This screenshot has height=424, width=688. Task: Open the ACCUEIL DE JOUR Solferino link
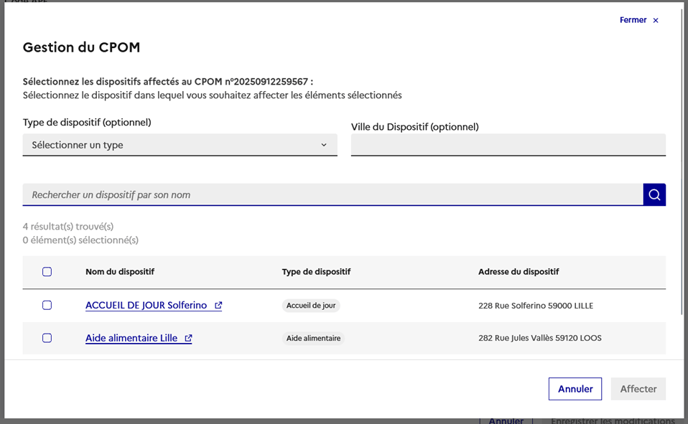[x=146, y=305]
